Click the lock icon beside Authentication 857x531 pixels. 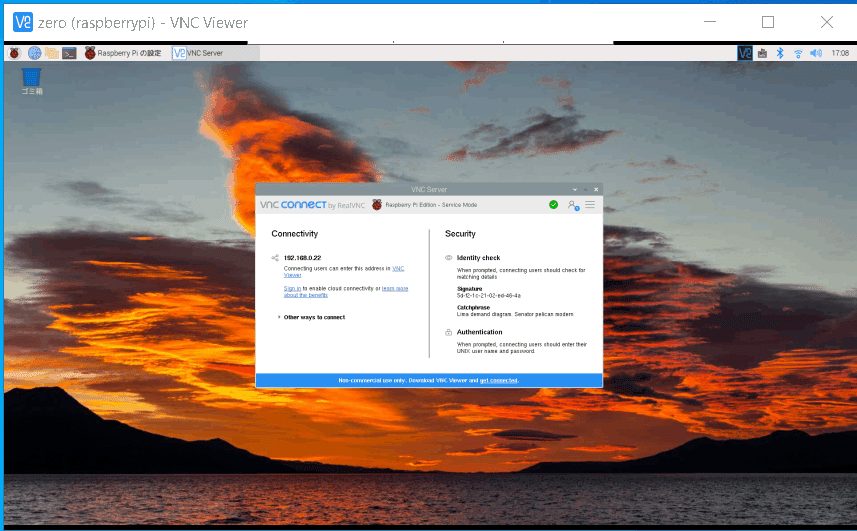pyautogui.click(x=448, y=332)
